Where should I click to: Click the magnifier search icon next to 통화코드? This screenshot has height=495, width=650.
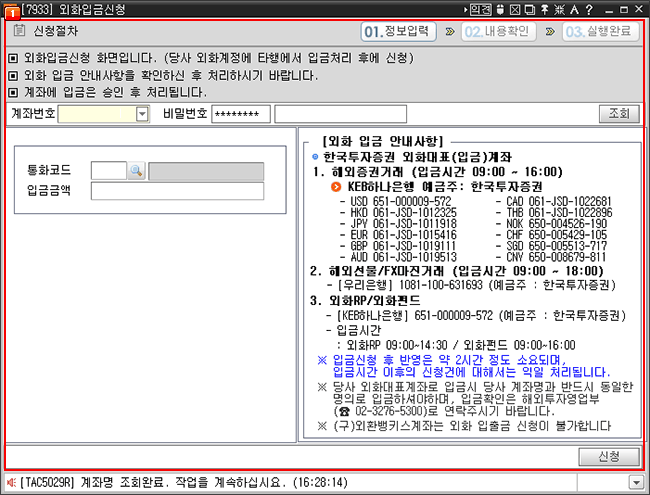[136, 170]
